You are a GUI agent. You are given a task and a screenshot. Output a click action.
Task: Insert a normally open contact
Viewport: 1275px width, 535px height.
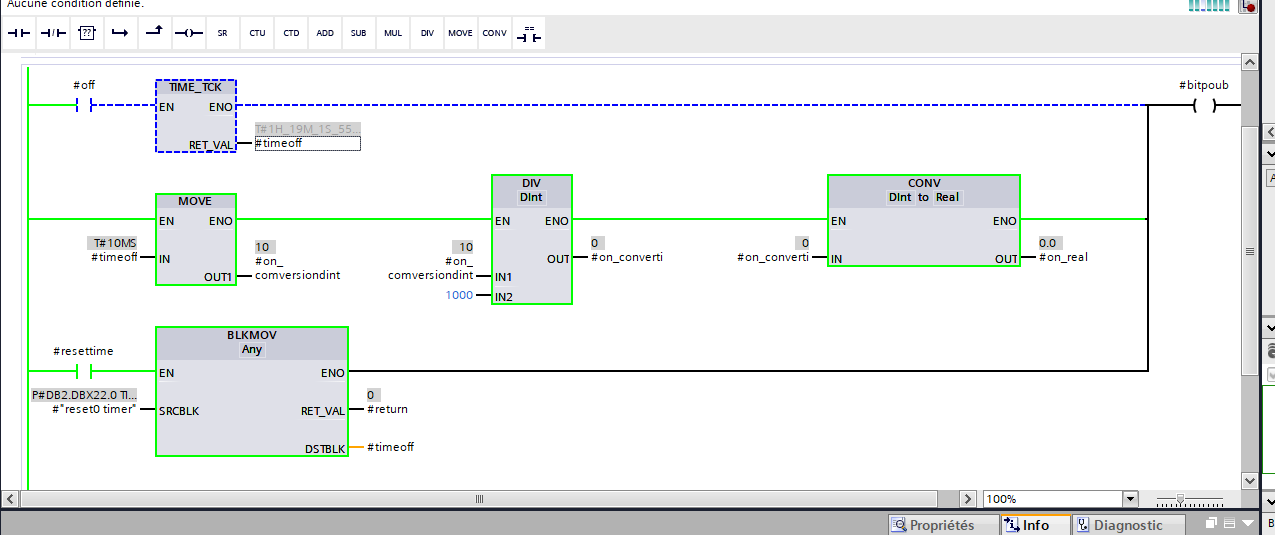point(19,33)
